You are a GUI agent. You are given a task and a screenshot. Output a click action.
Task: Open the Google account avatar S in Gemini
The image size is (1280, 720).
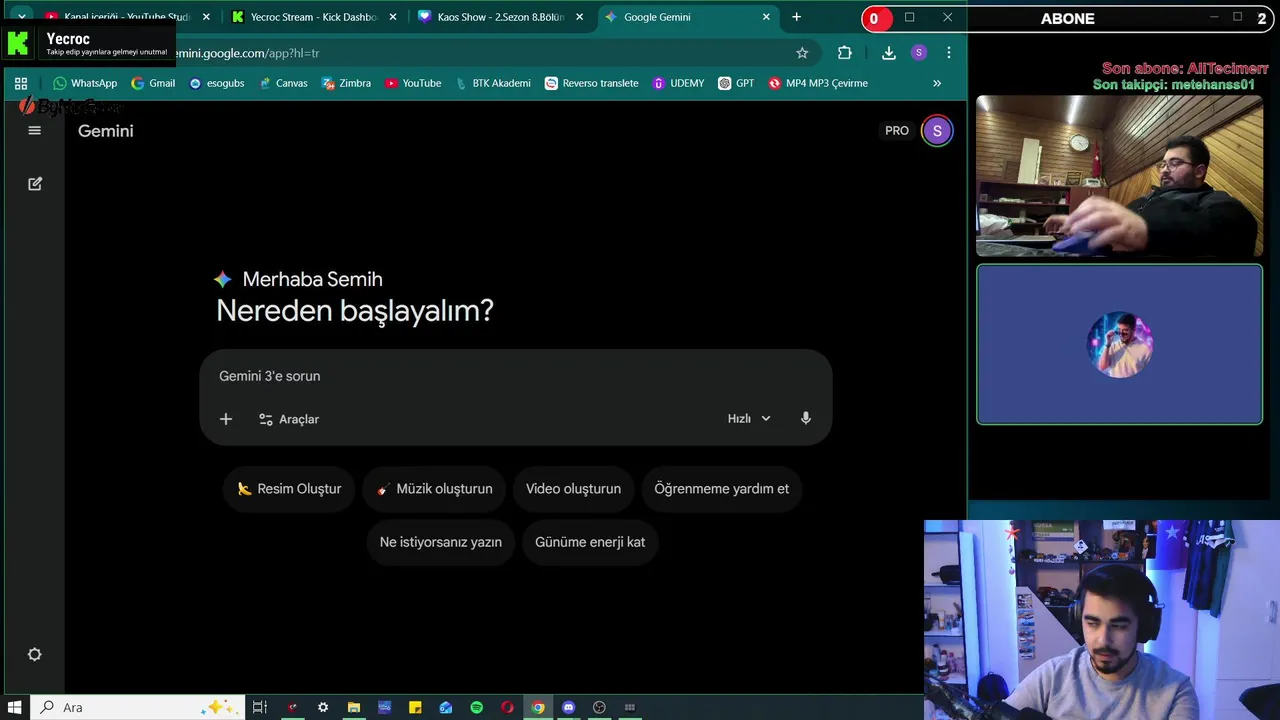[x=937, y=131]
